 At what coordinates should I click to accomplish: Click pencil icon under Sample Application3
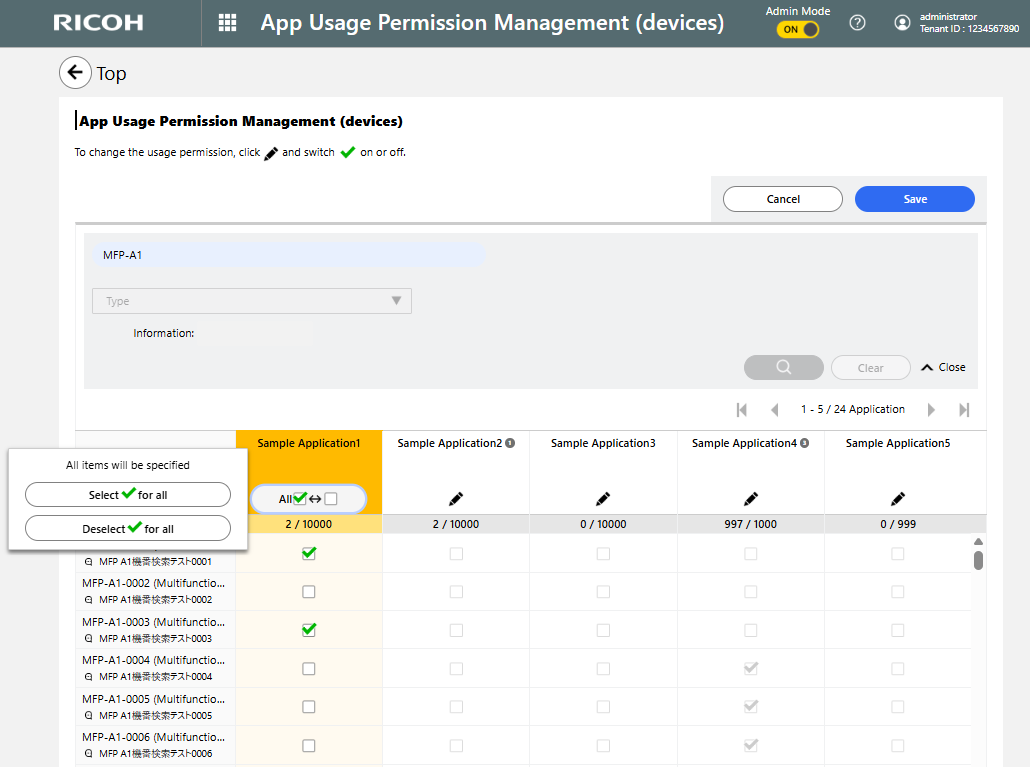pyautogui.click(x=603, y=498)
